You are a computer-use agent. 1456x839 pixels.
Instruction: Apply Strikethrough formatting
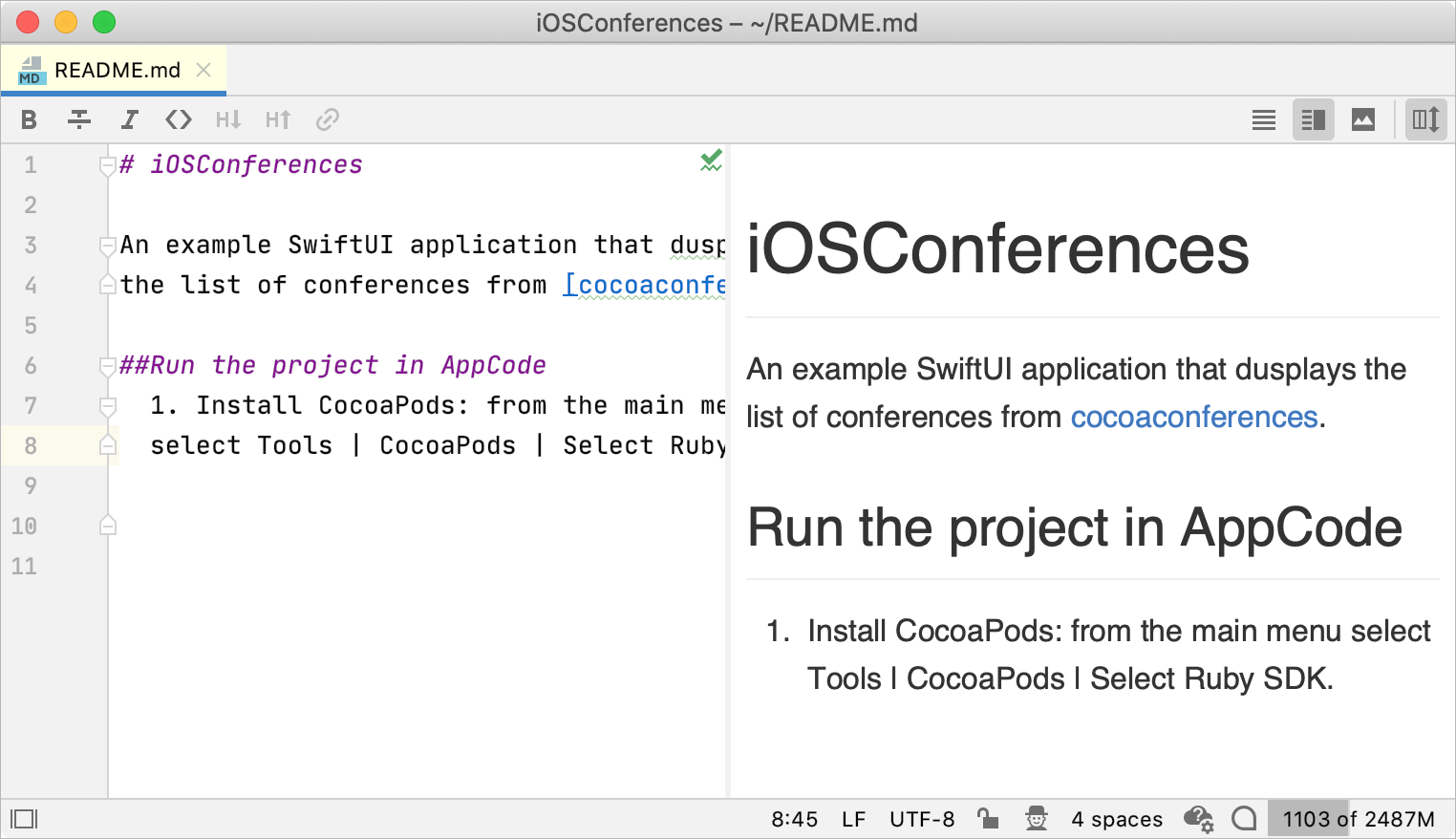tap(79, 119)
